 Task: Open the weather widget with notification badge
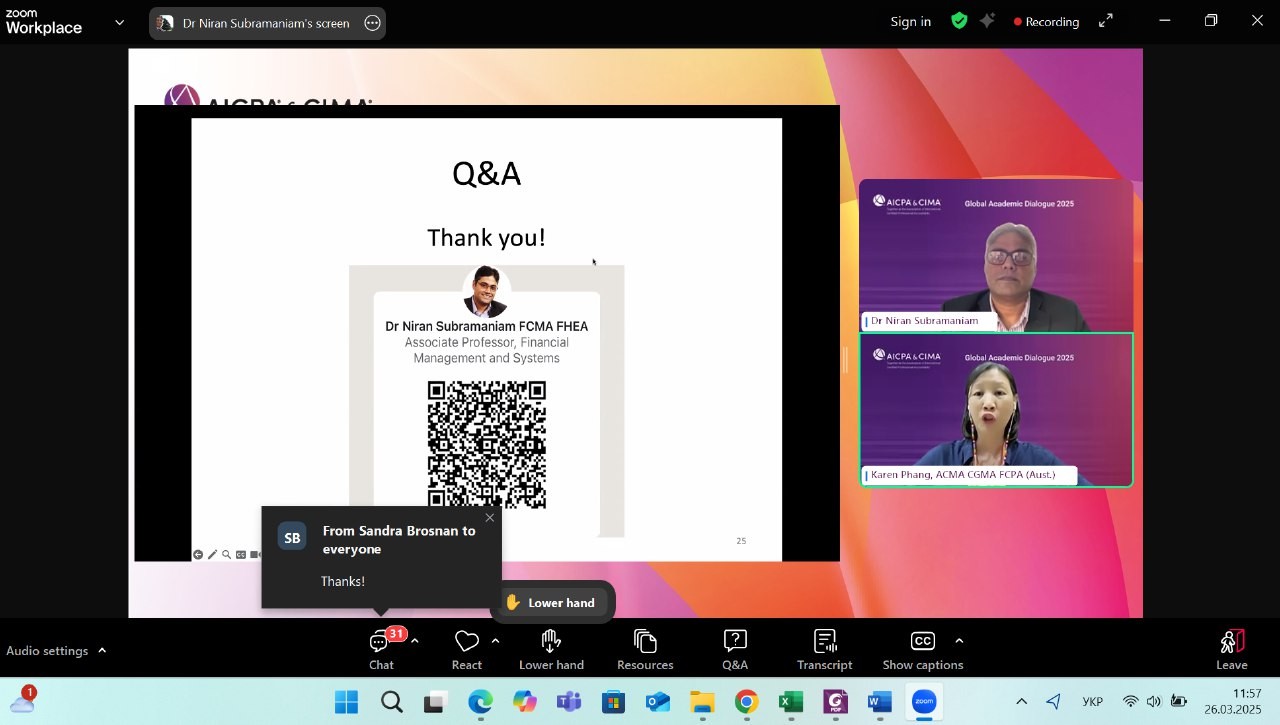(x=22, y=699)
